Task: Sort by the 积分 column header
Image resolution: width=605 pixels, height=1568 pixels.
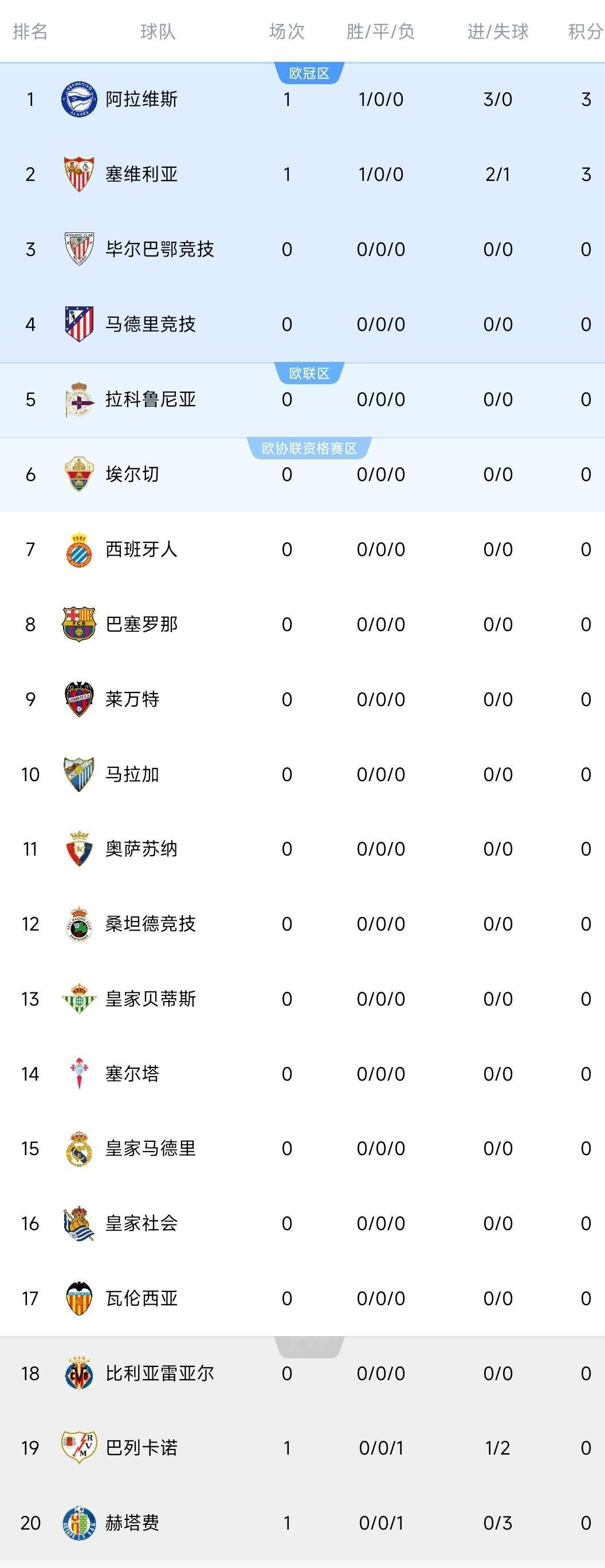Action: [586, 31]
